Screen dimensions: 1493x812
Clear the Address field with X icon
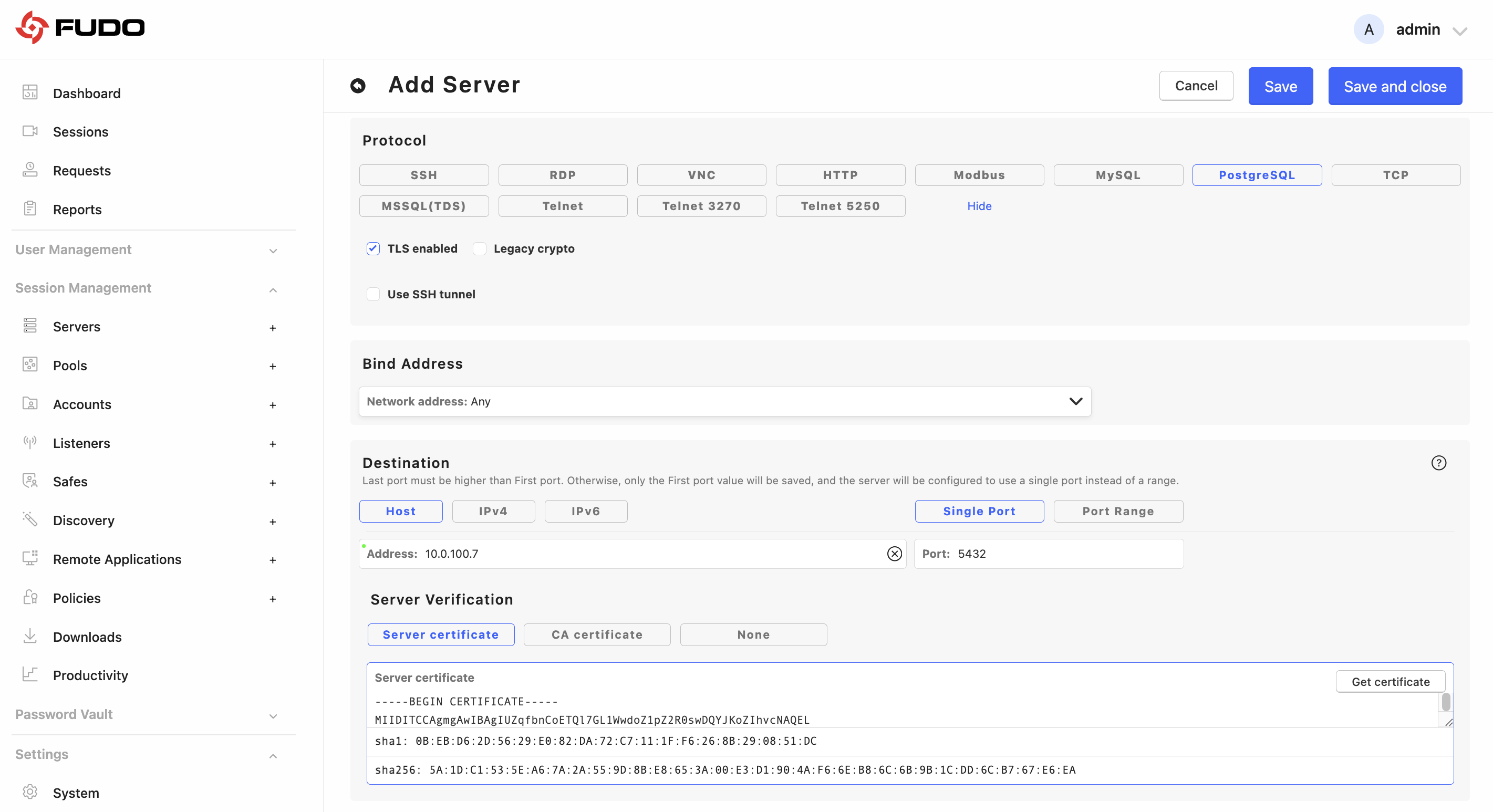[x=894, y=554]
